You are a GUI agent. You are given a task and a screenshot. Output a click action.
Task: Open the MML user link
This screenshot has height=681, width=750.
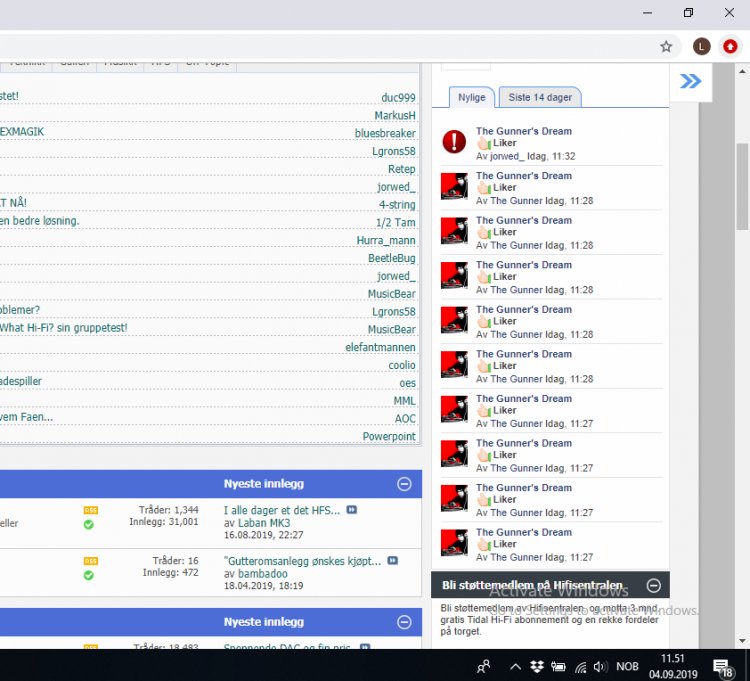point(404,401)
